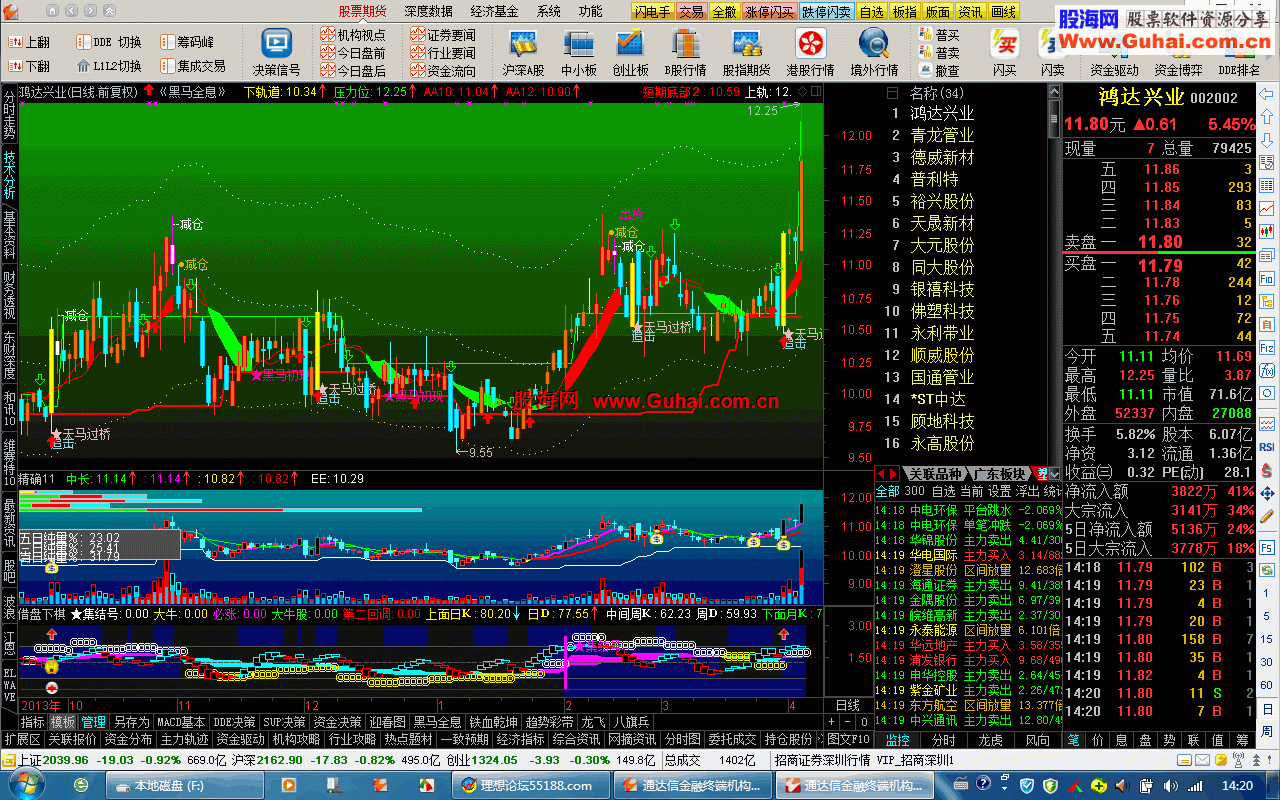The image size is (1280, 800).
Task: Click the L1L2切换 tool
Action: click(107, 66)
